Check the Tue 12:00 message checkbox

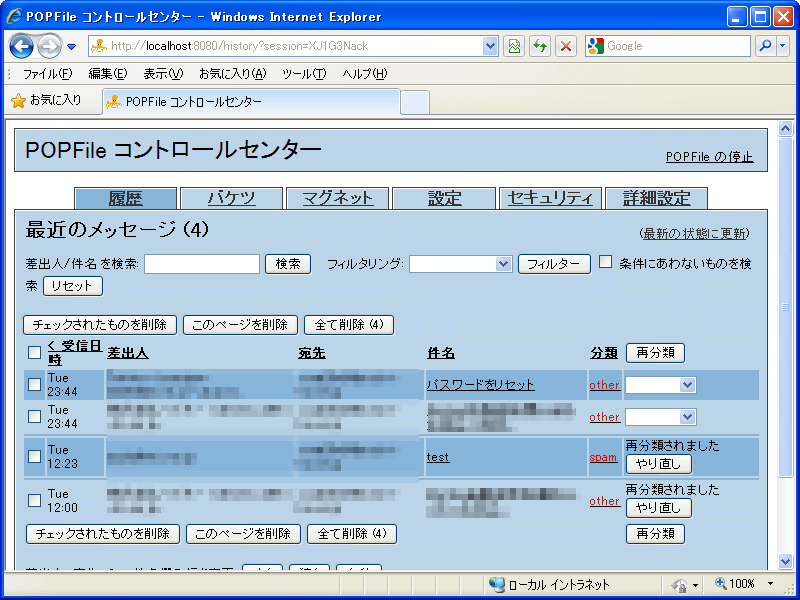34,501
